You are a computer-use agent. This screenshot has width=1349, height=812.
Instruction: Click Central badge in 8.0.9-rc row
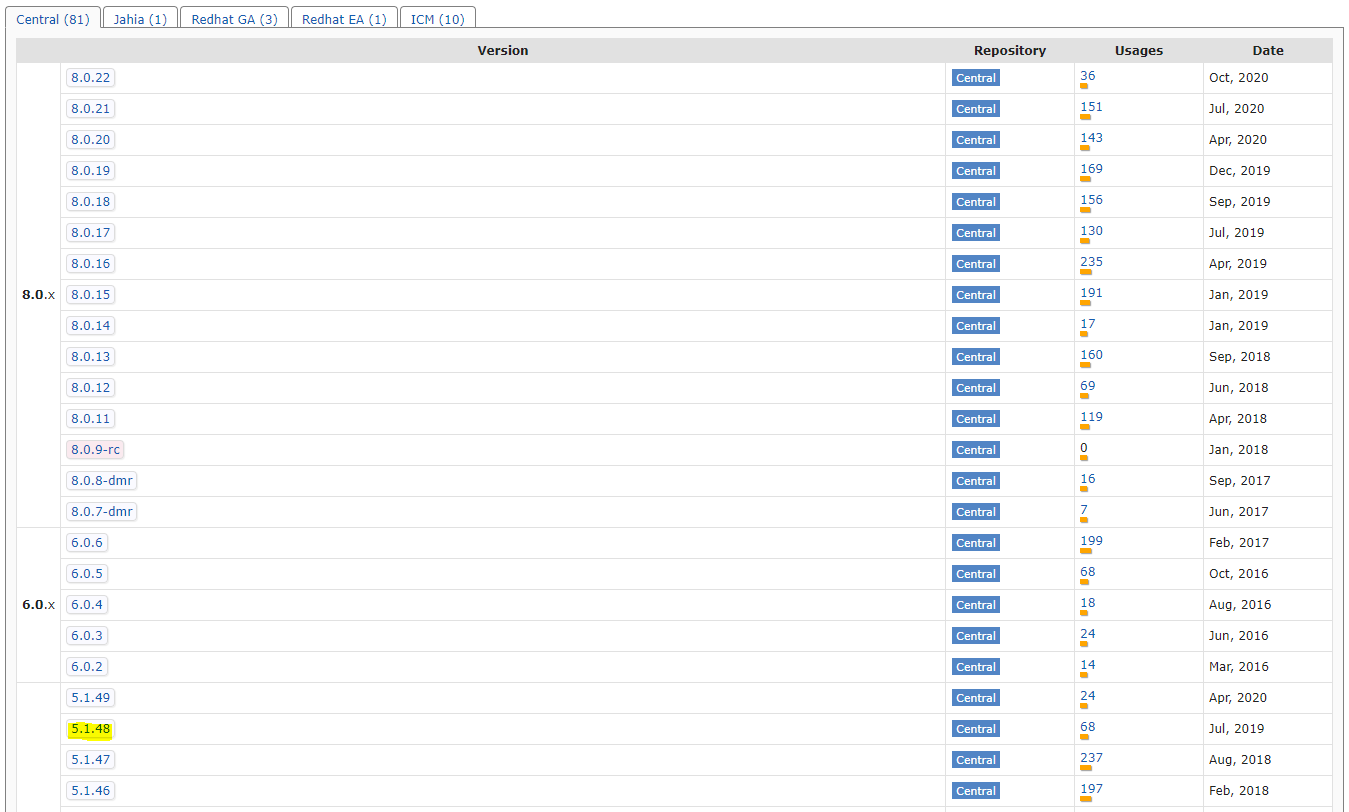(x=976, y=450)
